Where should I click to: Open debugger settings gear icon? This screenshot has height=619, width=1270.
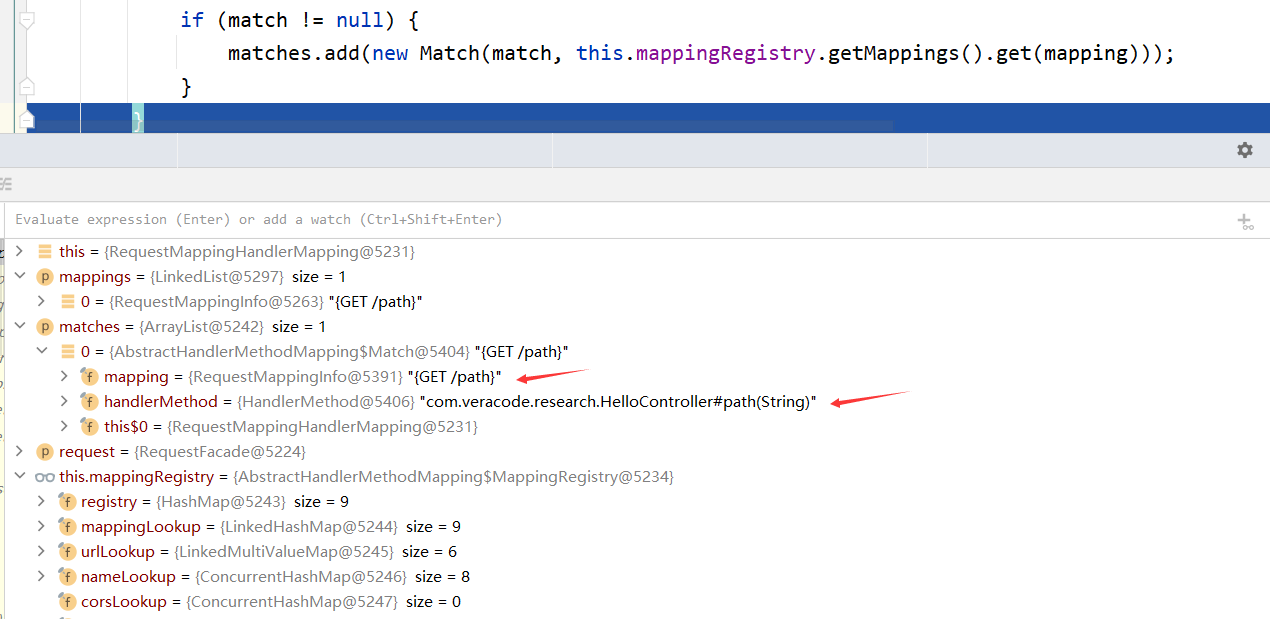(1245, 150)
